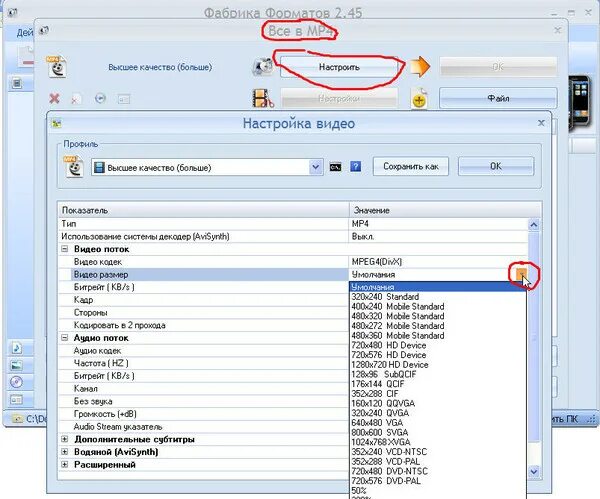This screenshot has width=600, height=499.
Task: Click the settings list scroll down arrow
Action: pyautogui.click(x=534, y=472)
